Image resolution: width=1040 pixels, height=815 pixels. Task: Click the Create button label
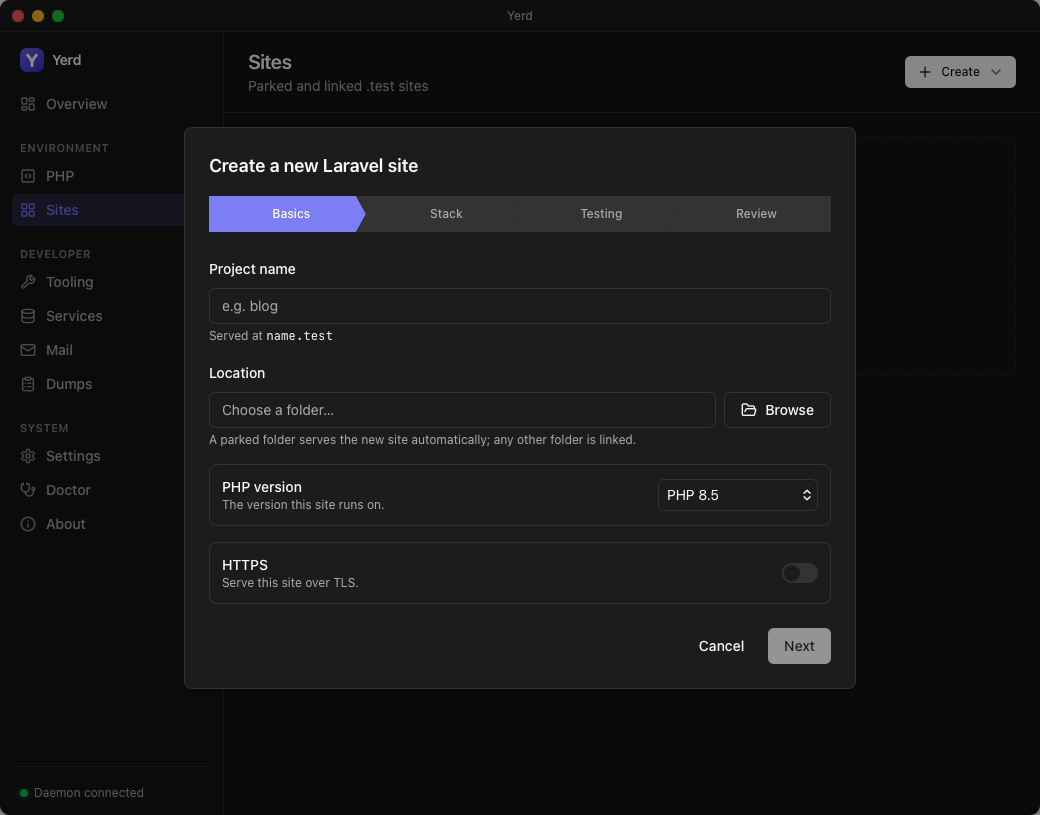point(960,72)
